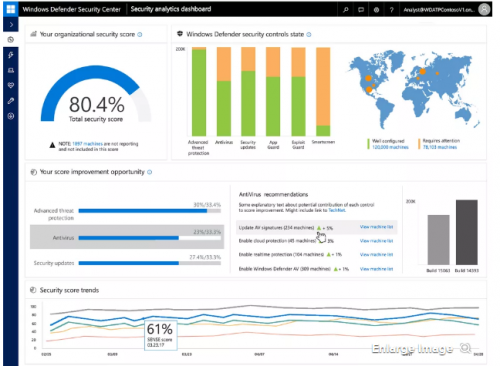Screen dimensions: 500x366
Task: Open the dashboard gauge icon in the sidebar
Action: point(11,40)
